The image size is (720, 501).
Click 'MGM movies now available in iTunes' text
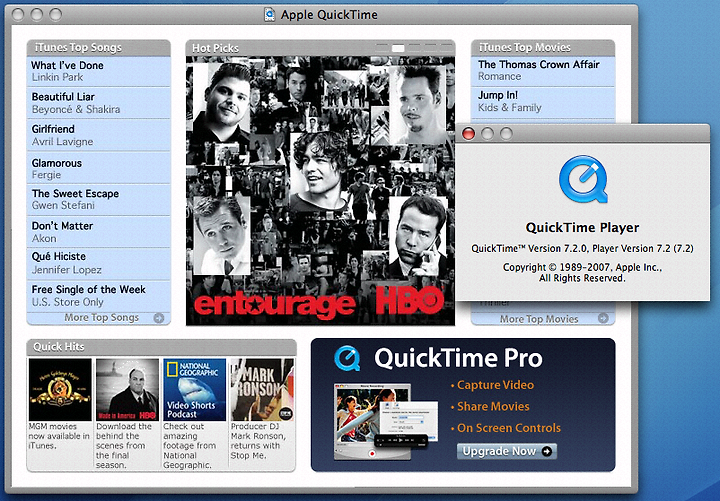(59, 436)
